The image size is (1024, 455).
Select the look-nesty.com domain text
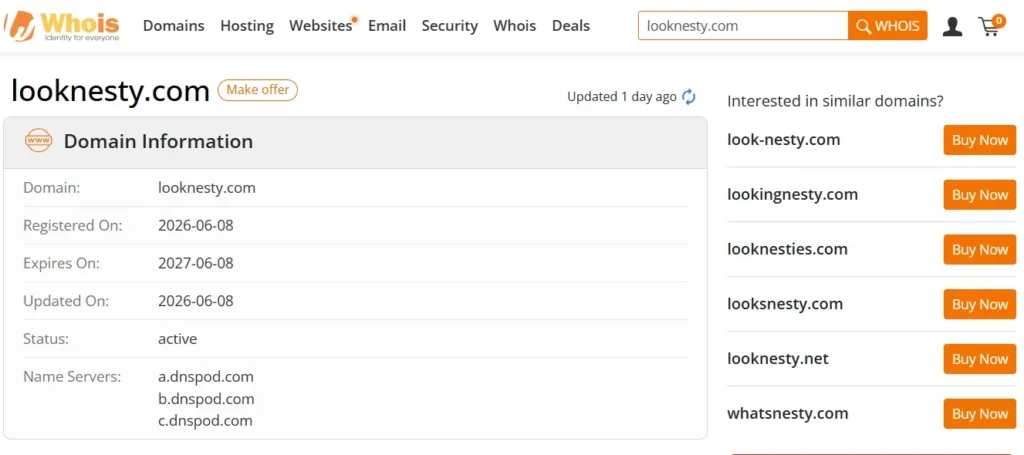[x=784, y=140]
